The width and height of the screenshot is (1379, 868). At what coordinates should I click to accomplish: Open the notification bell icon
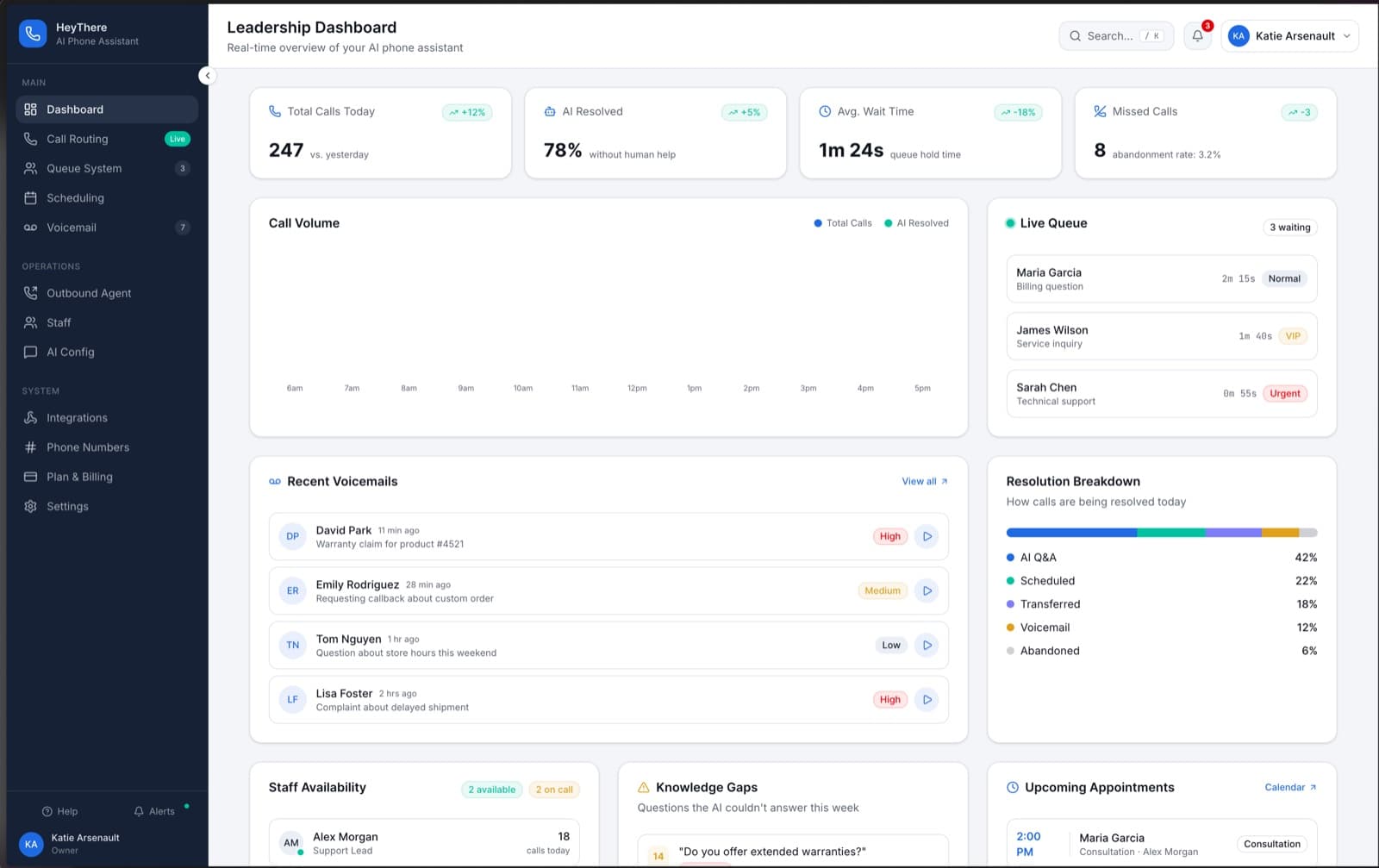tap(1197, 35)
